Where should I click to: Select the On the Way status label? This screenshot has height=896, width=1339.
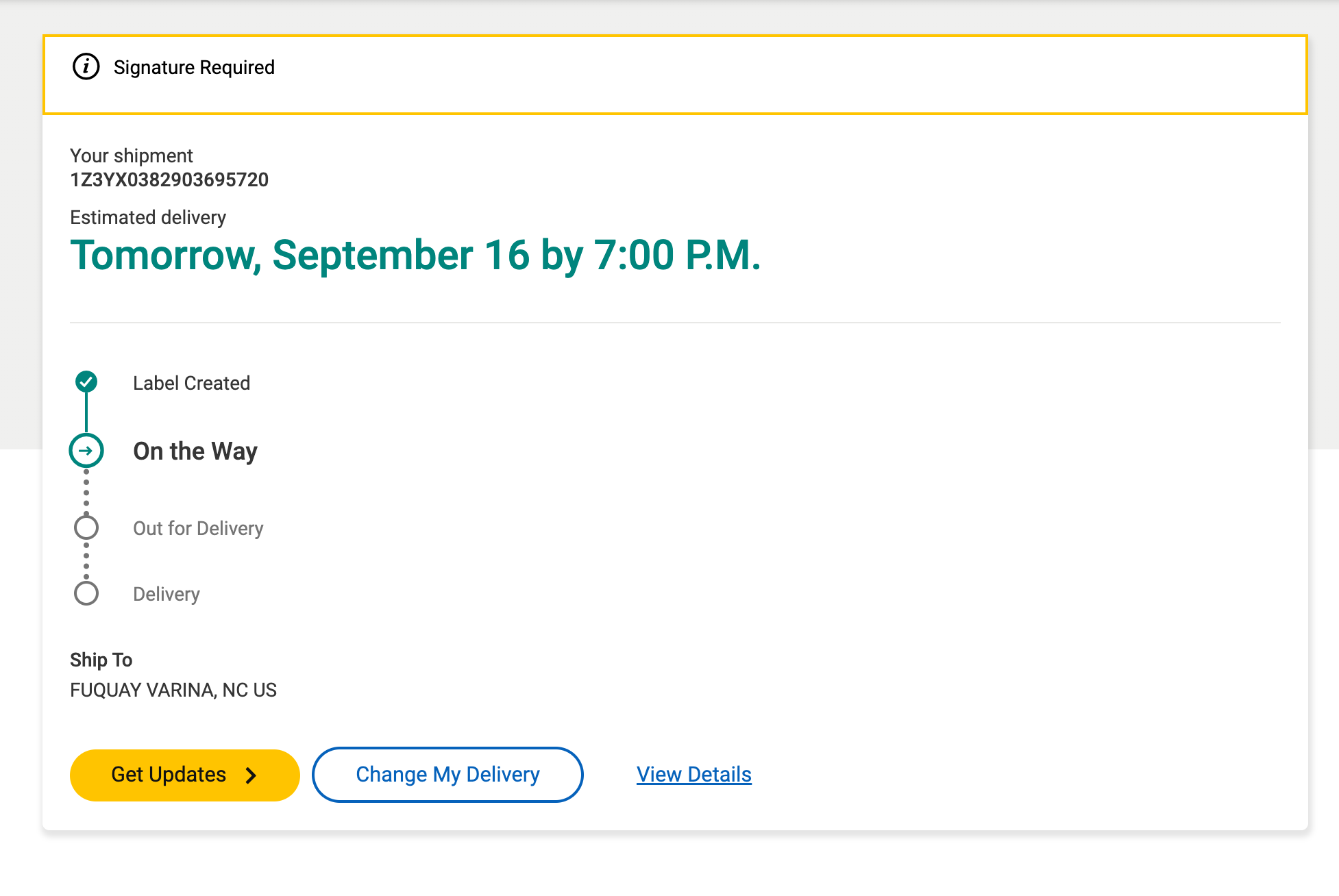(x=195, y=451)
